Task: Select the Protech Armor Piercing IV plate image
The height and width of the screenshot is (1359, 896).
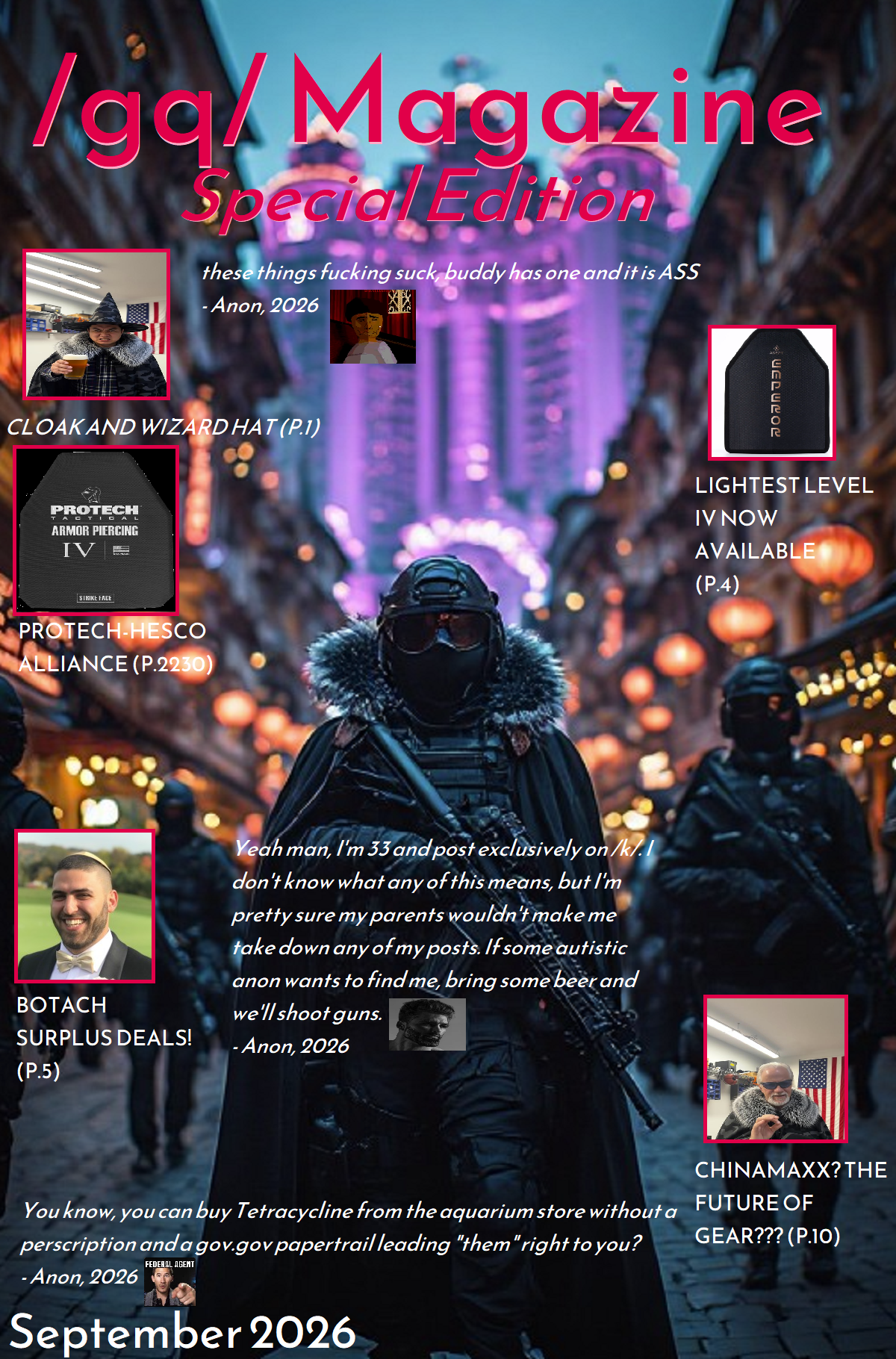Action: (x=96, y=530)
